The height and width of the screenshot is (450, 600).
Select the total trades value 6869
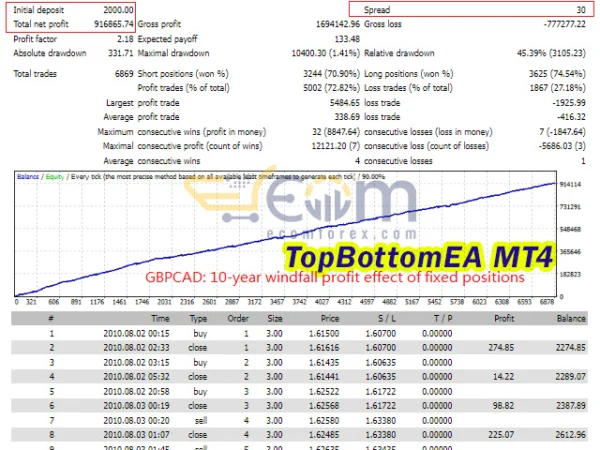124,74
